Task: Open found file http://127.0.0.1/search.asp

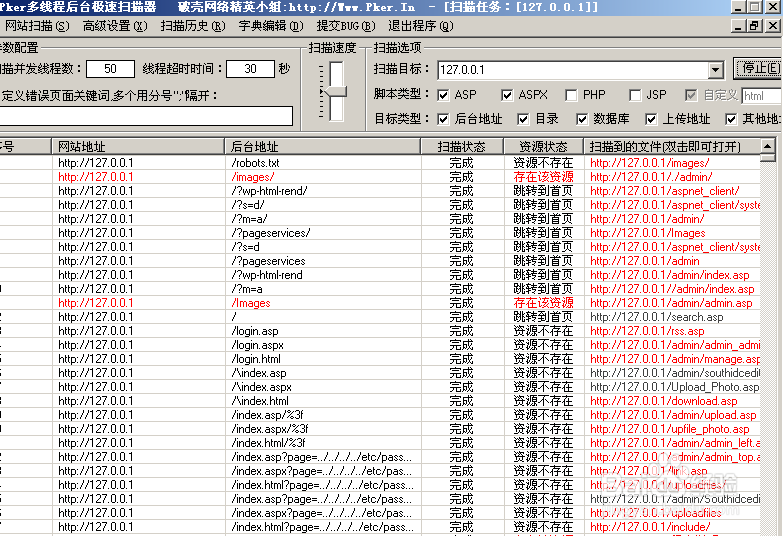Action: 657,317
